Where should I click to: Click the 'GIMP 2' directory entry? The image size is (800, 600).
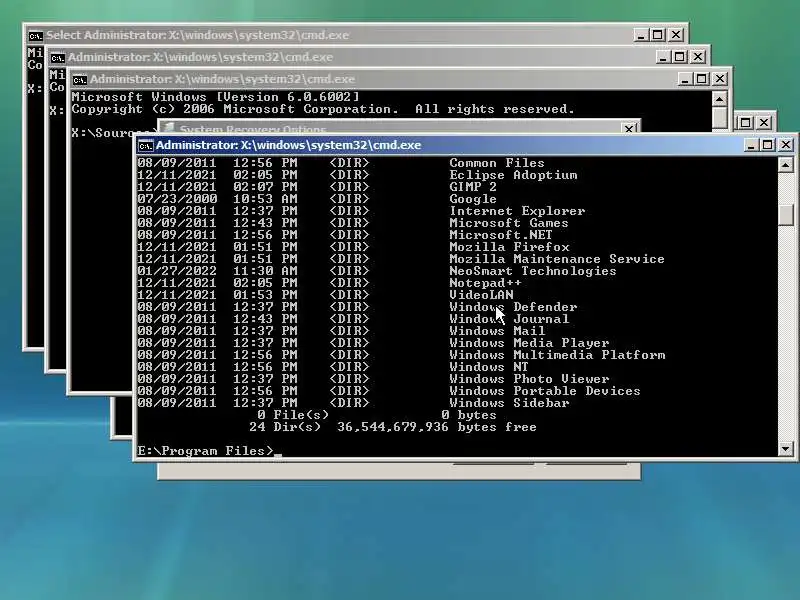[x=473, y=187]
